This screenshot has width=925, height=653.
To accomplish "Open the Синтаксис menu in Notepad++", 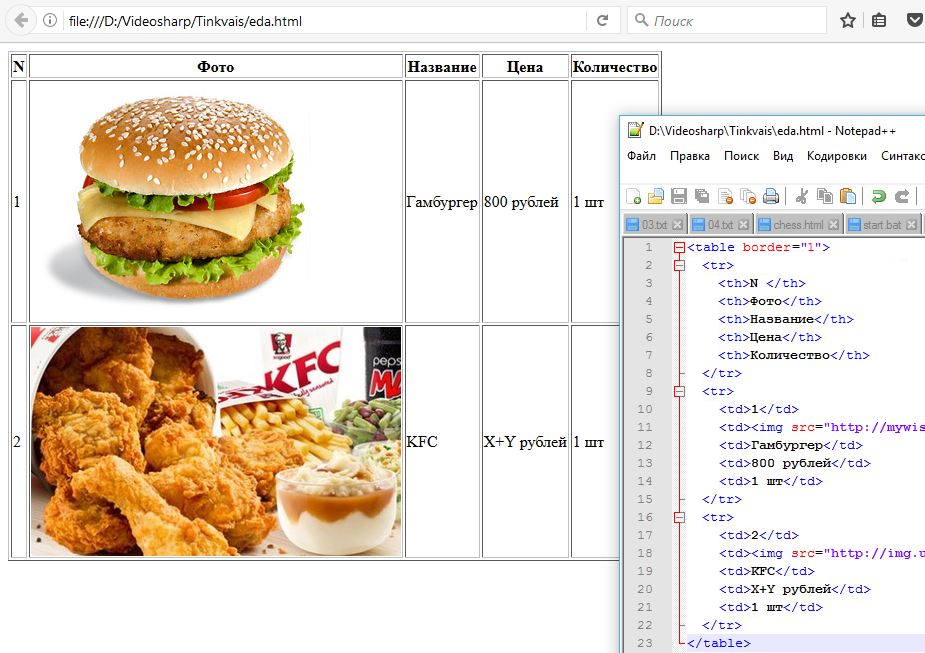I will (x=903, y=156).
